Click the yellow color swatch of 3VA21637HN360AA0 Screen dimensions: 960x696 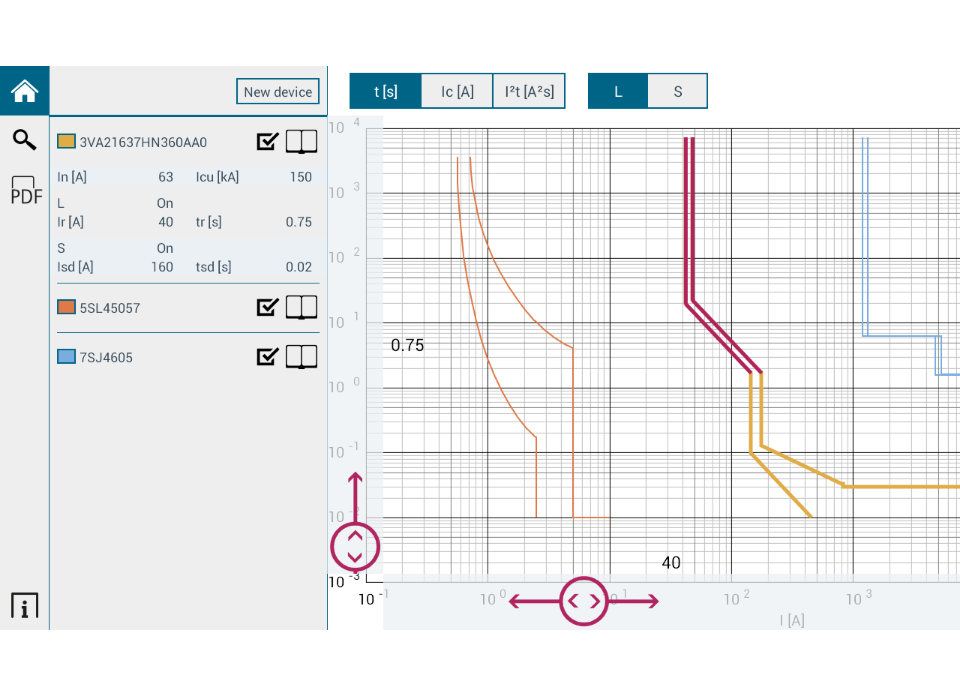click(x=67, y=141)
